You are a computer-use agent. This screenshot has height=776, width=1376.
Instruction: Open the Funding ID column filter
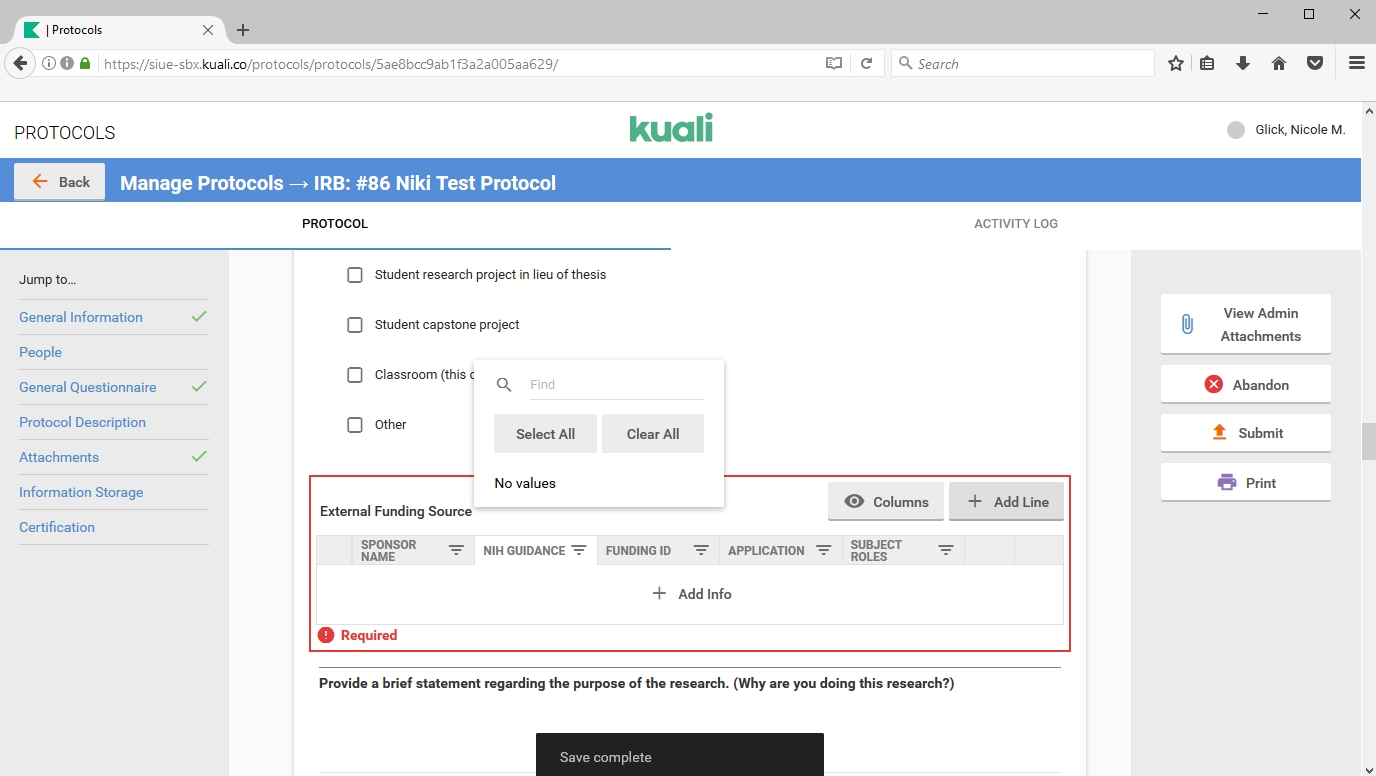pyautogui.click(x=701, y=551)
